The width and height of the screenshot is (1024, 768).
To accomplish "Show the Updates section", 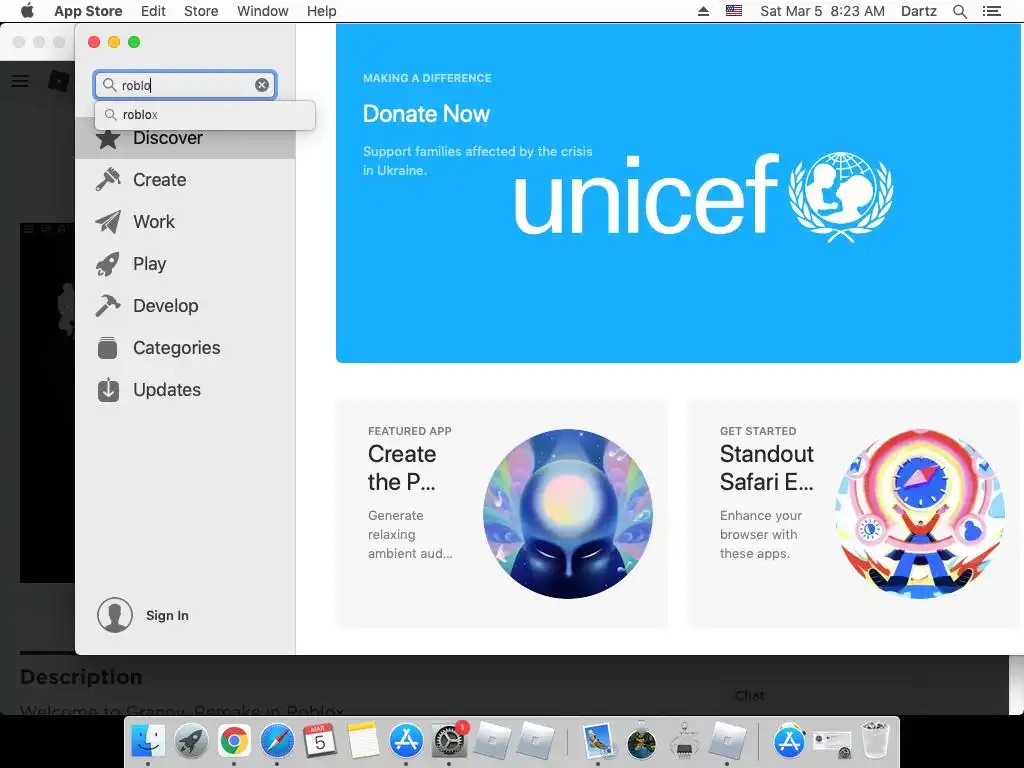I will tap(167, 390).
